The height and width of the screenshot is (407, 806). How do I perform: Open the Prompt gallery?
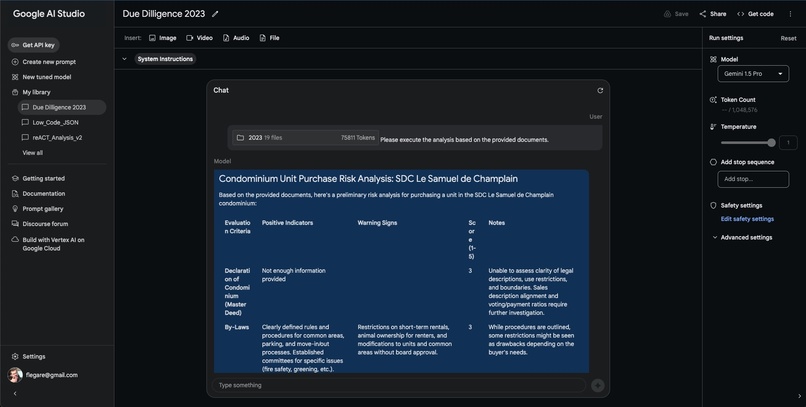pyautogui.click(x=38, y=209)
